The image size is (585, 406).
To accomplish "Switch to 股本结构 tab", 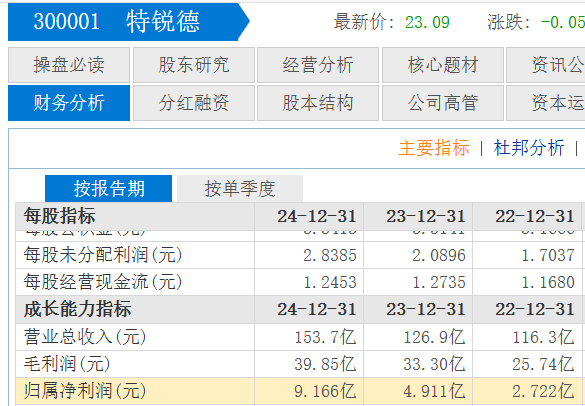I will coord(318,103).
